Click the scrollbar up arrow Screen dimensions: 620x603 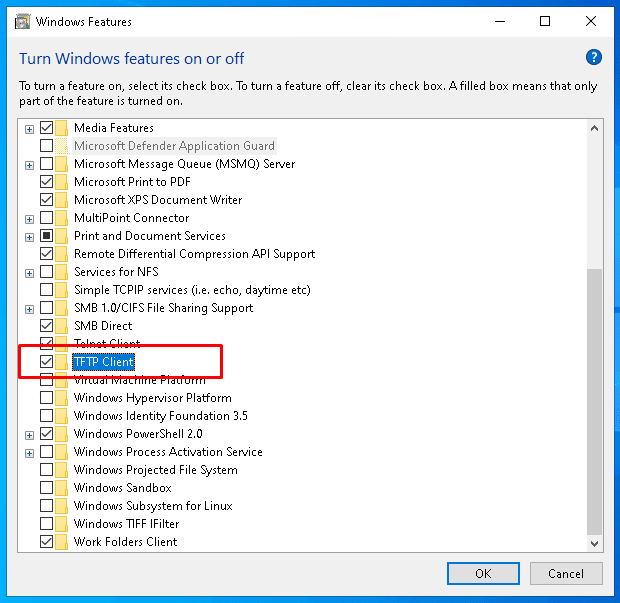(x=594, y=128)
